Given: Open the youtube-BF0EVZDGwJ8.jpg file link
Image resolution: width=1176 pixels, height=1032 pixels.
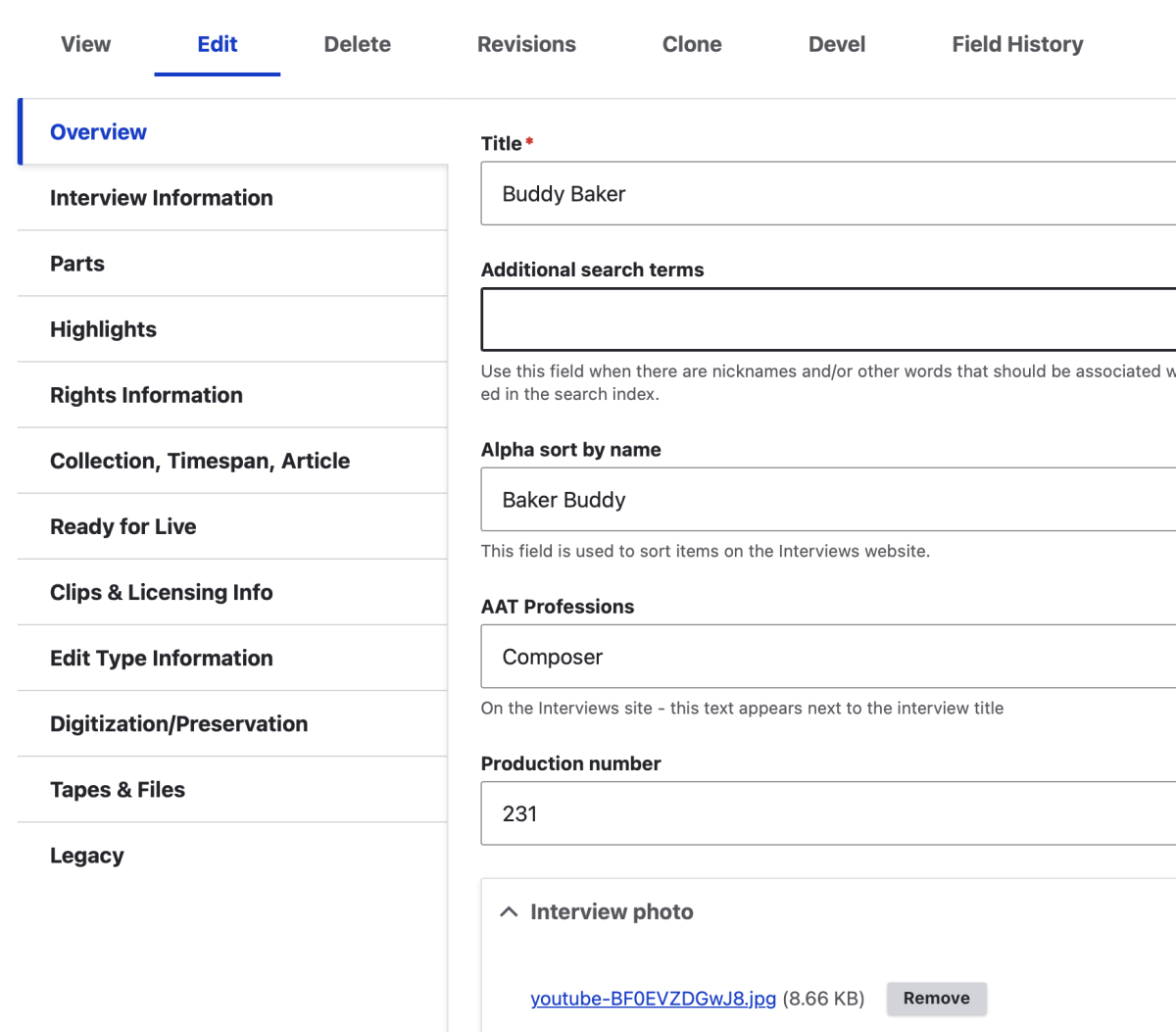Looking at the screenshot, I should tap(654, 998).
